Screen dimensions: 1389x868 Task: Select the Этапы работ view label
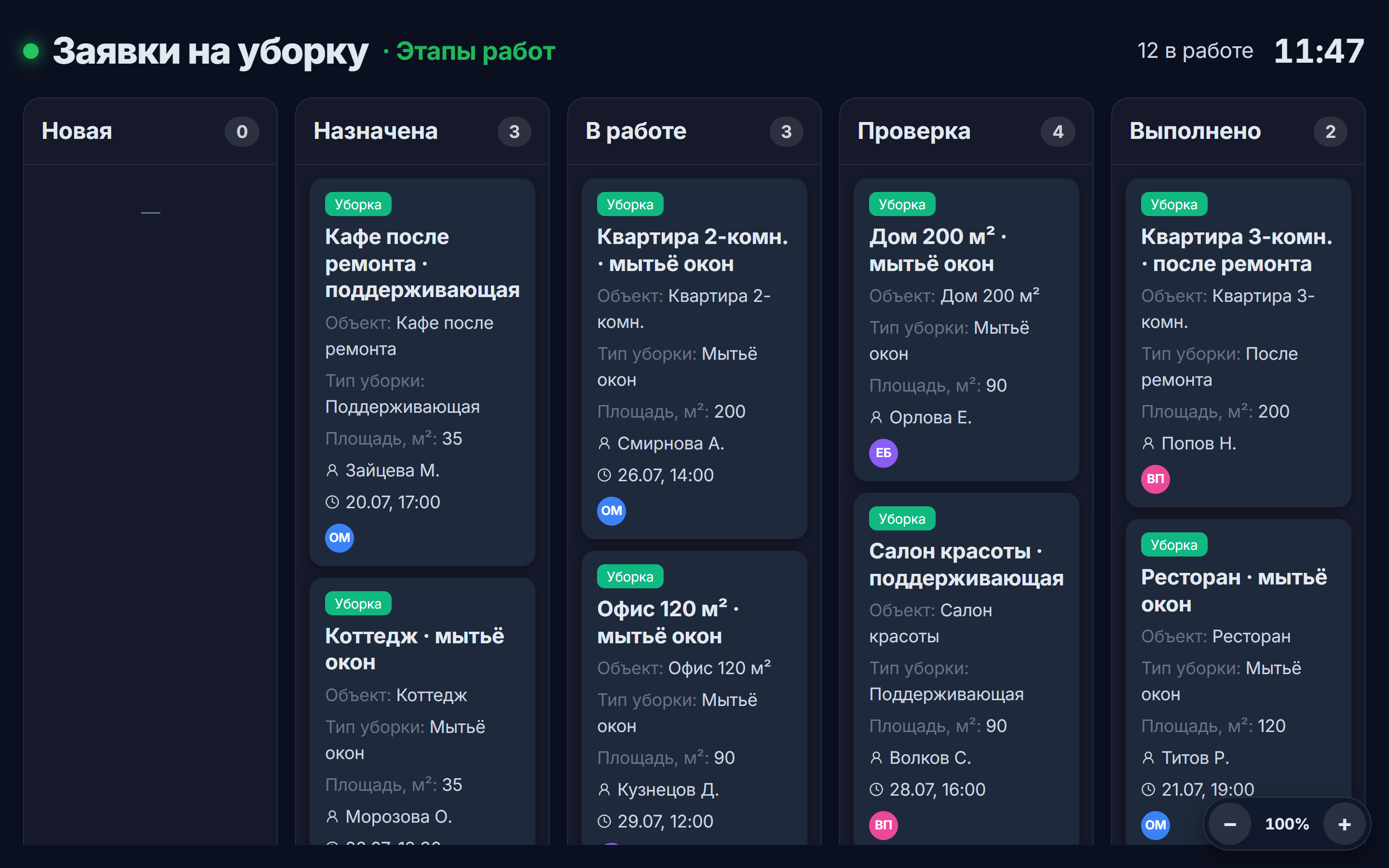tap(475, 51)
